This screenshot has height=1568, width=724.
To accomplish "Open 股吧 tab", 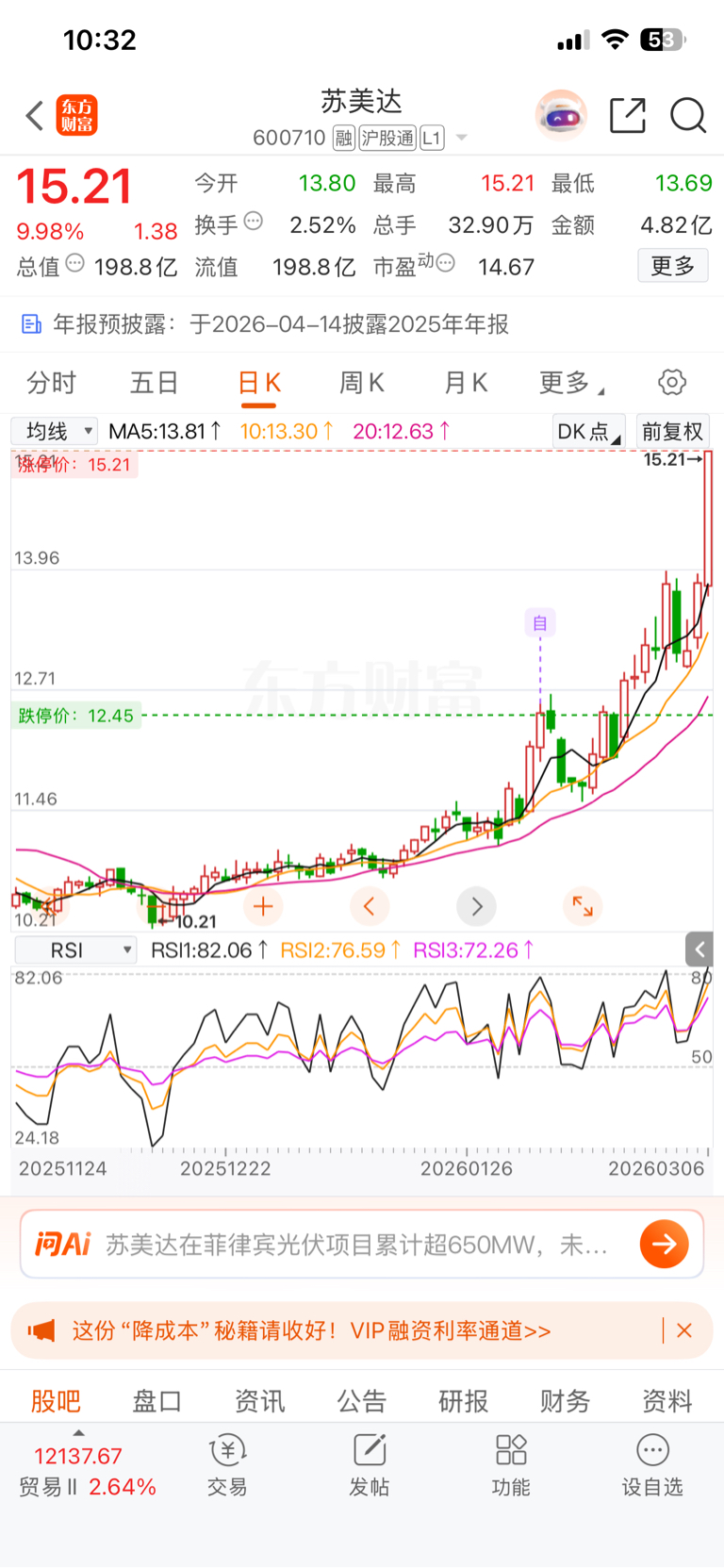I will point(56,1401).
